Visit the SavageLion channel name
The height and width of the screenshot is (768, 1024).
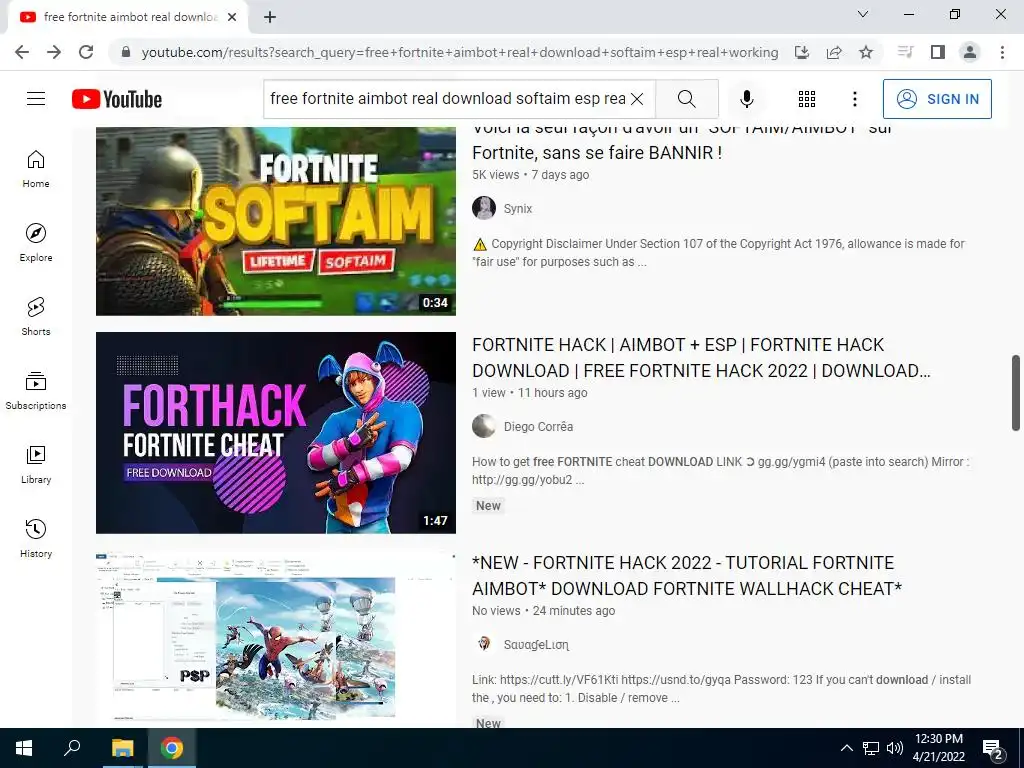536,645
